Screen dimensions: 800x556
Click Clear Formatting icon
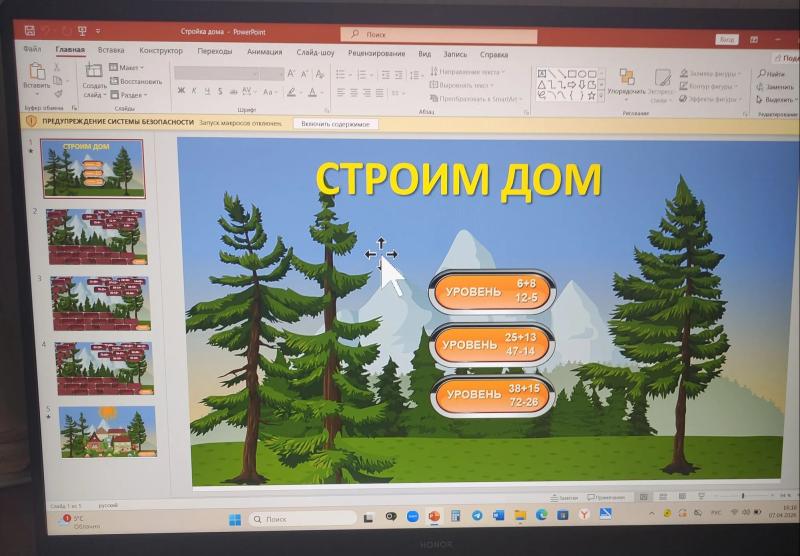320,74
